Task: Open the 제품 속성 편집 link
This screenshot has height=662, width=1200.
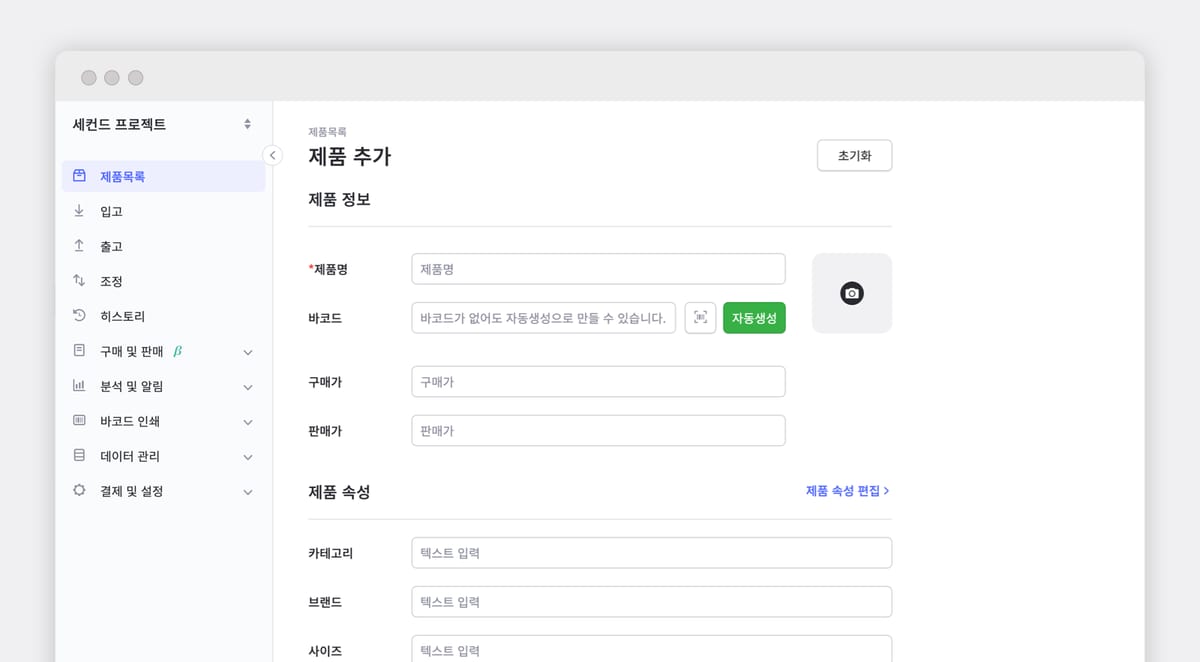Action: click(x=847, y=491)
